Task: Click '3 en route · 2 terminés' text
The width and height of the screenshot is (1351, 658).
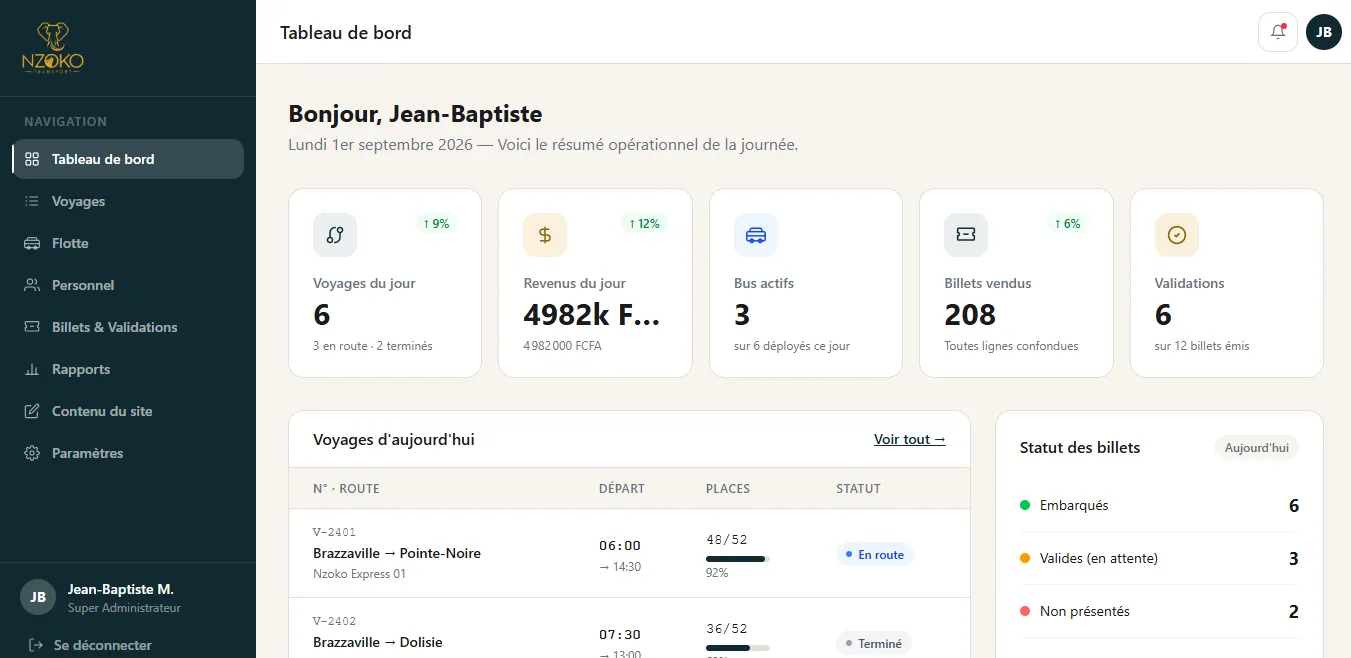Action: pos(373,346)
